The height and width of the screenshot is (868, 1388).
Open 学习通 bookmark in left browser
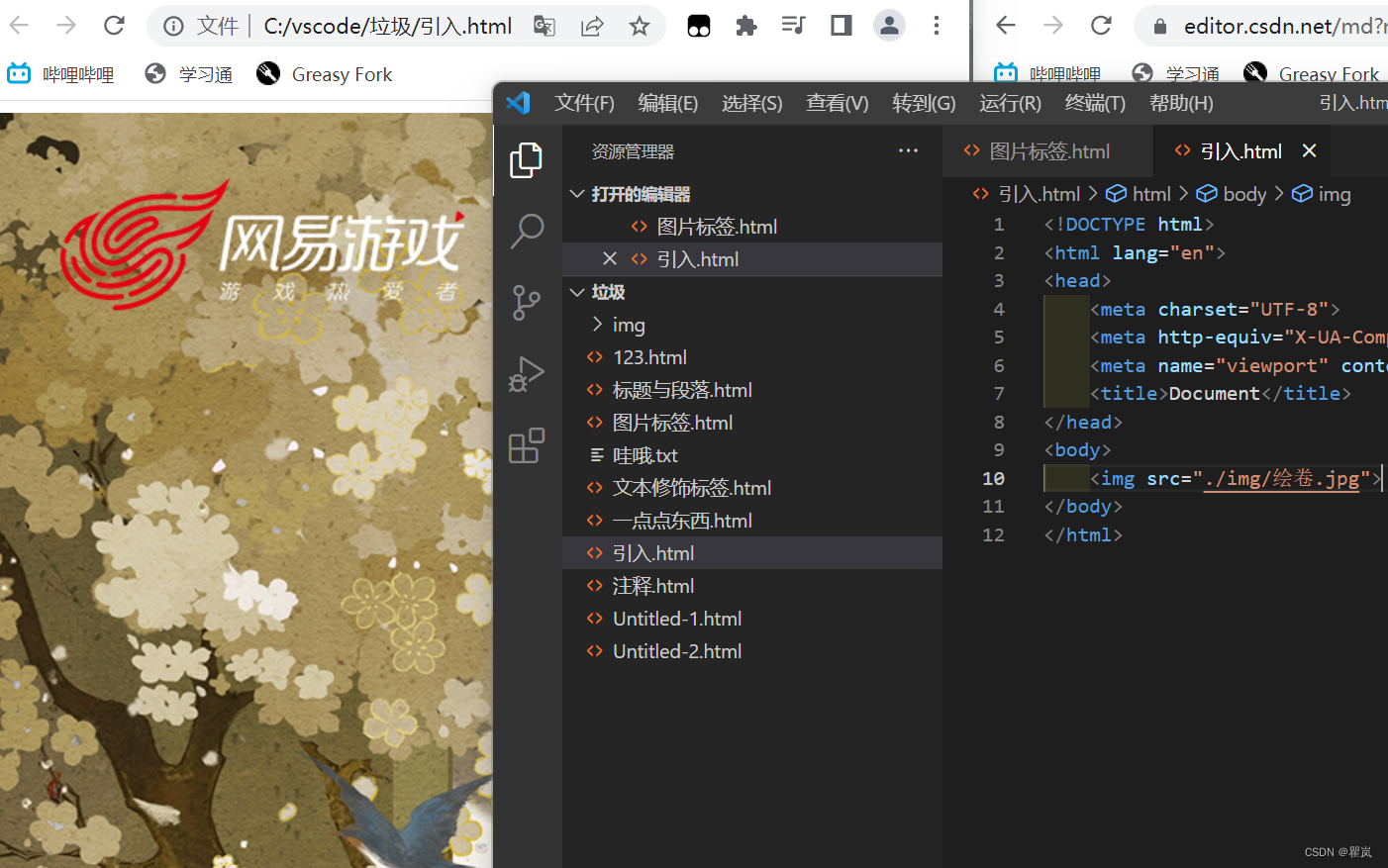(x=189, y=74)
